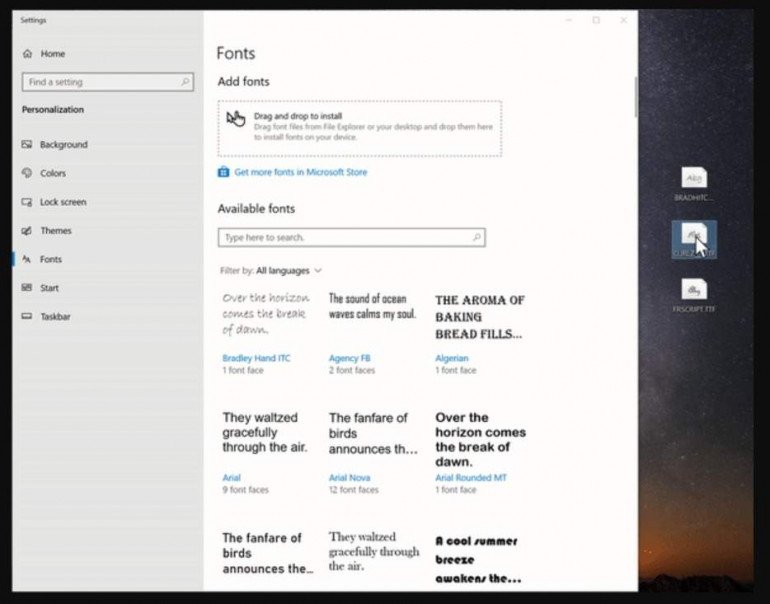770x604 pixels.
Task: Click the Taskbar icon in sidebar
Action: [27, 316]
